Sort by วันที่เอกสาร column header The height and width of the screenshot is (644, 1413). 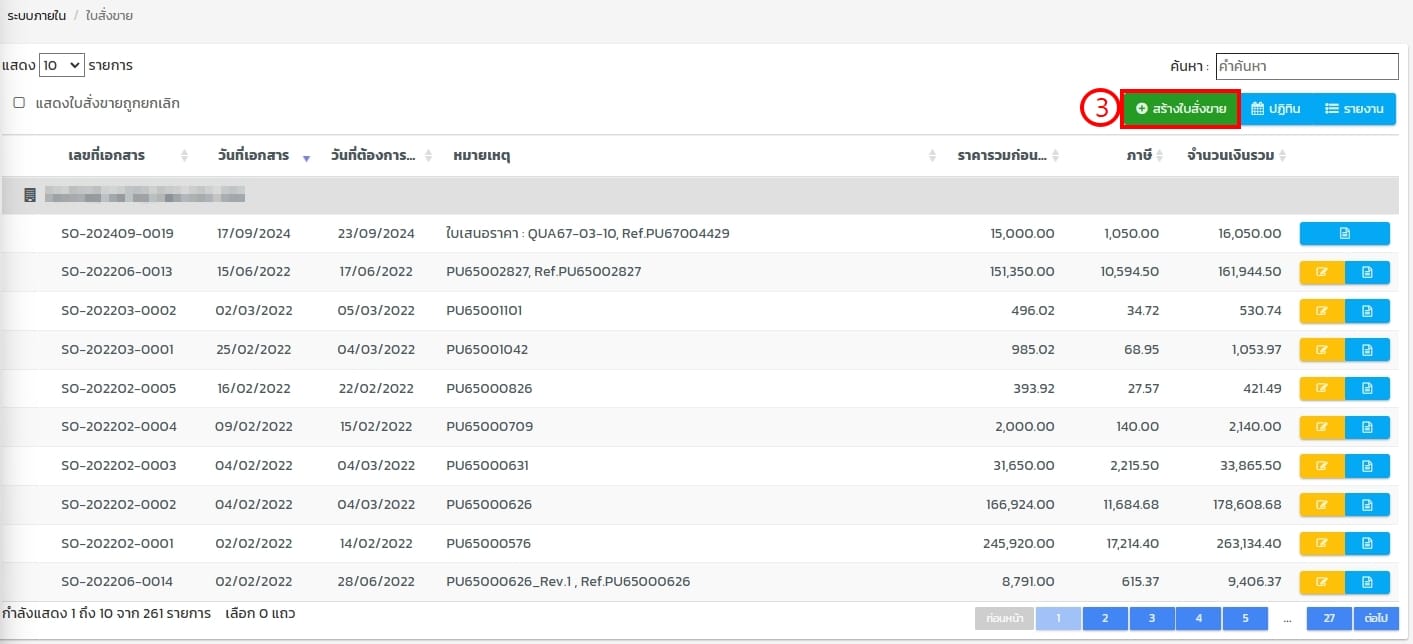click(x=253, y=156)
